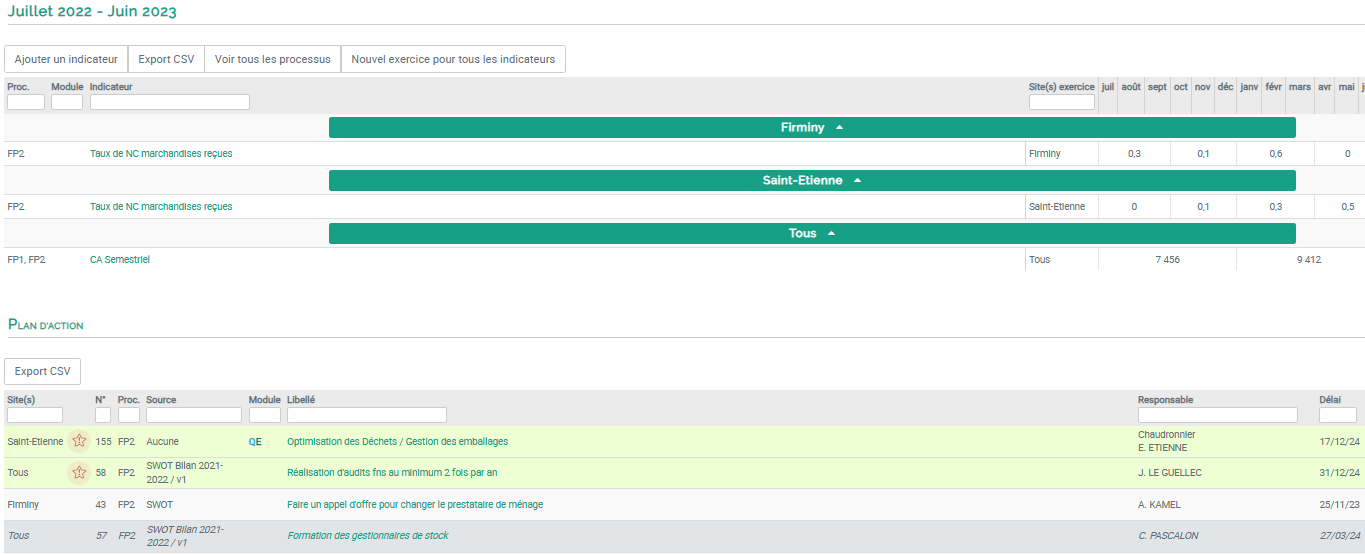Viewport: 1365px width, 554px height.
Task: Open Optimisation des Déchets / Gestion des emballages
Action: click(x=397, y=441)
